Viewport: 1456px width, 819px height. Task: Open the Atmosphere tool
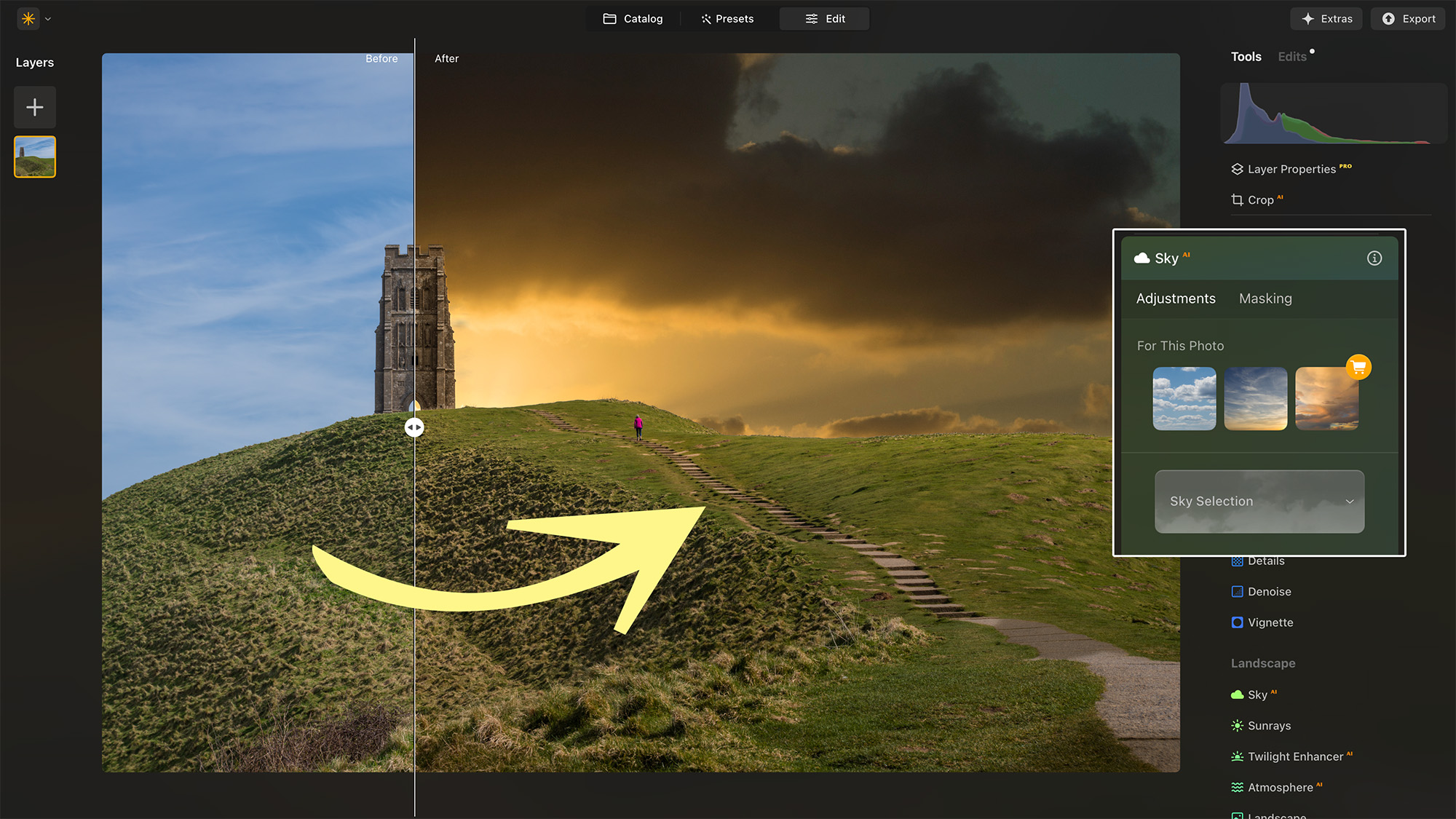point(1276,788)
